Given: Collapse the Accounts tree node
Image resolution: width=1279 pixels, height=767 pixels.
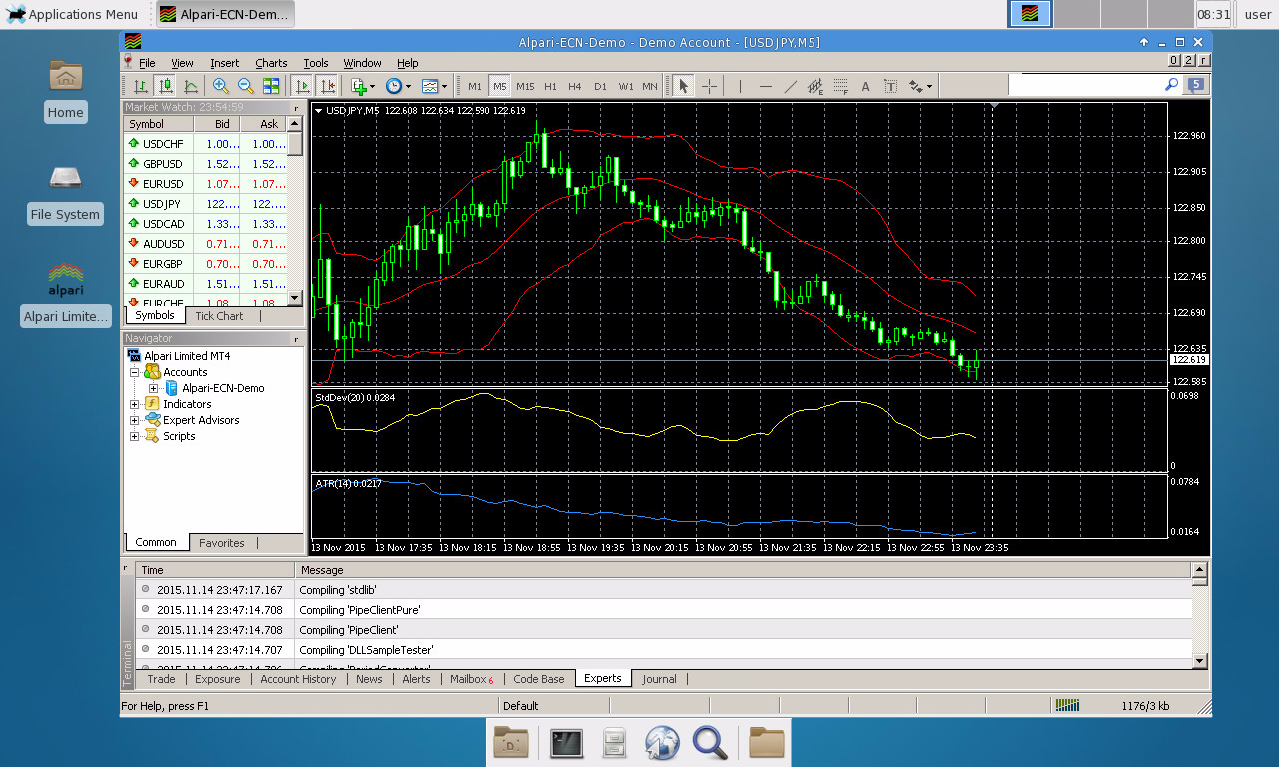Looking at the screenshot, I should coord(134,372).
